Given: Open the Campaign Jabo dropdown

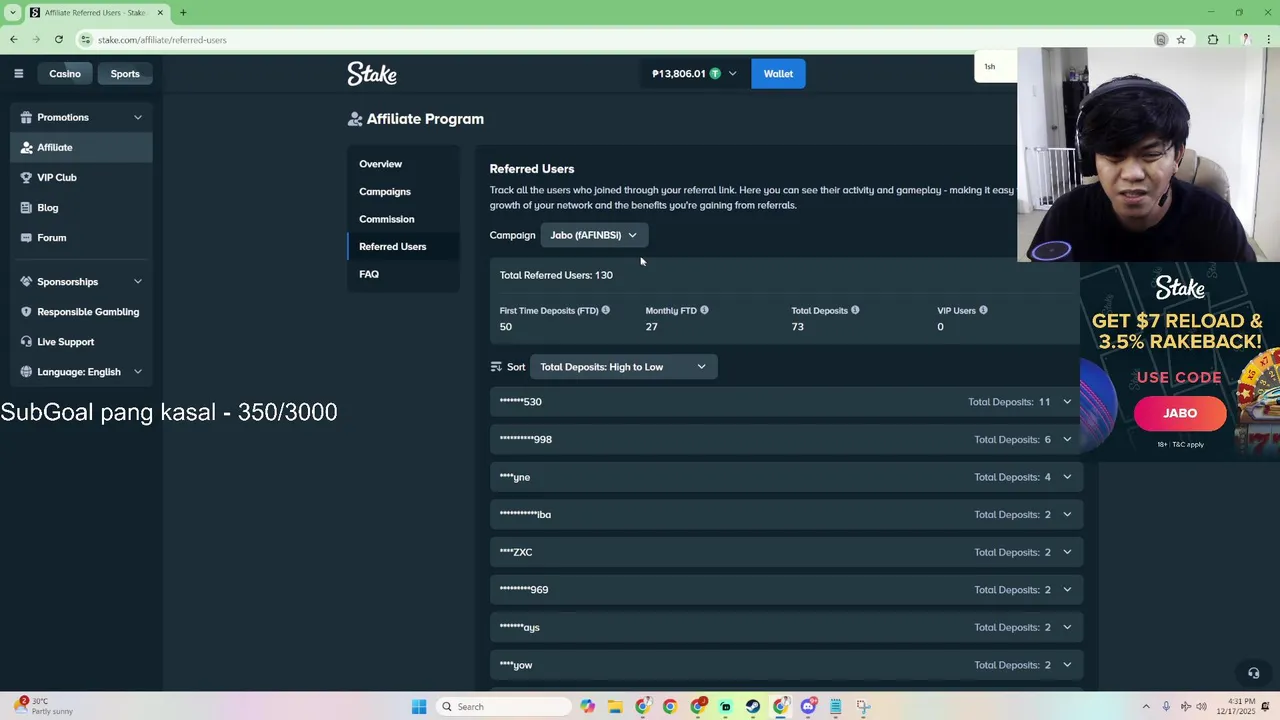Looking at the screenshot, I should 594,235.
